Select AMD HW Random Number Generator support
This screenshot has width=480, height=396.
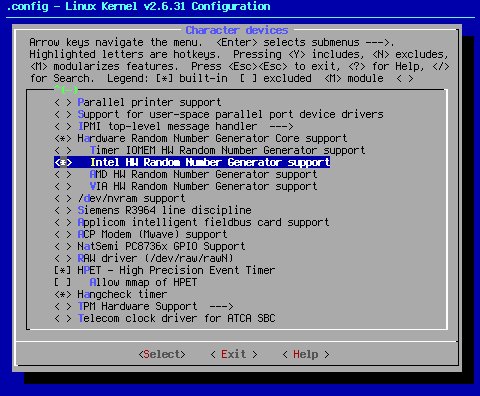203,174
